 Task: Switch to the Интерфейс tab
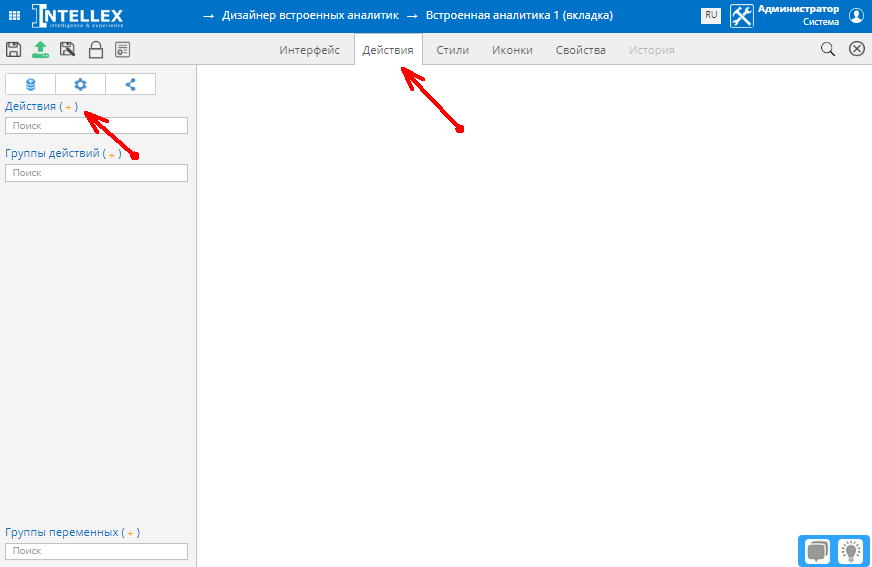[309, 50]
